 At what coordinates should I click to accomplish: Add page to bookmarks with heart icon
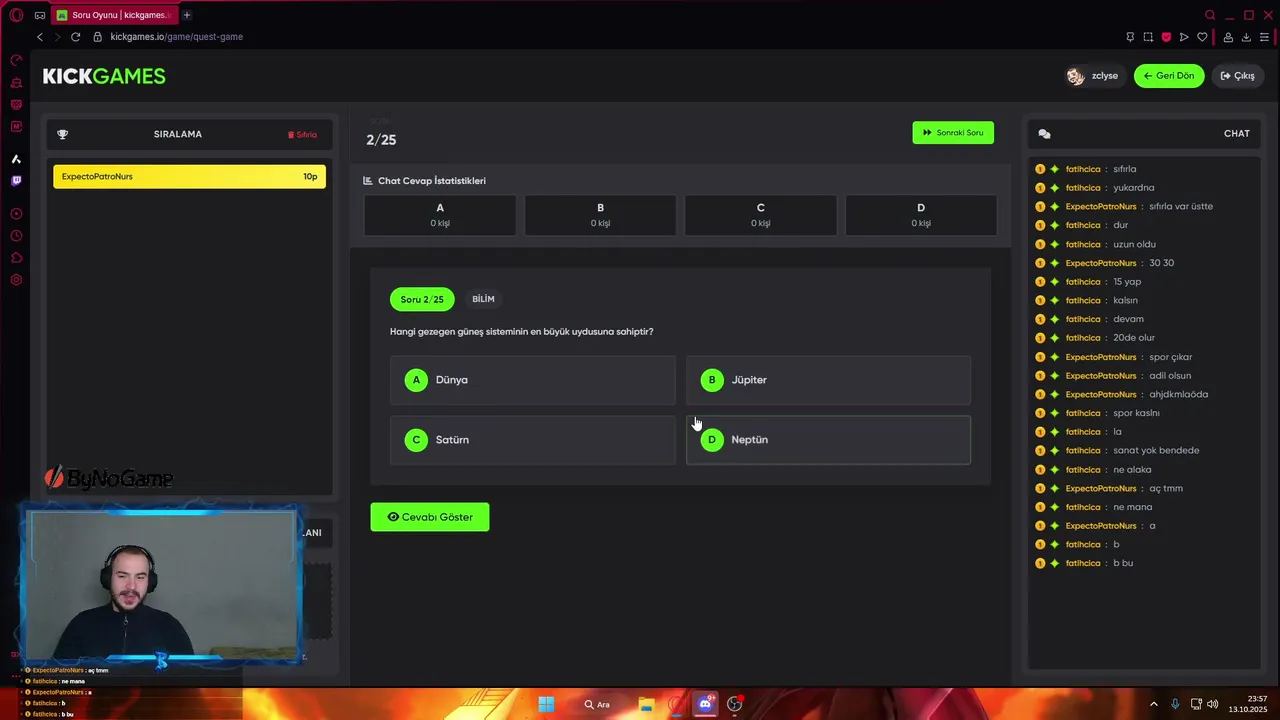tap(1202, 37)
